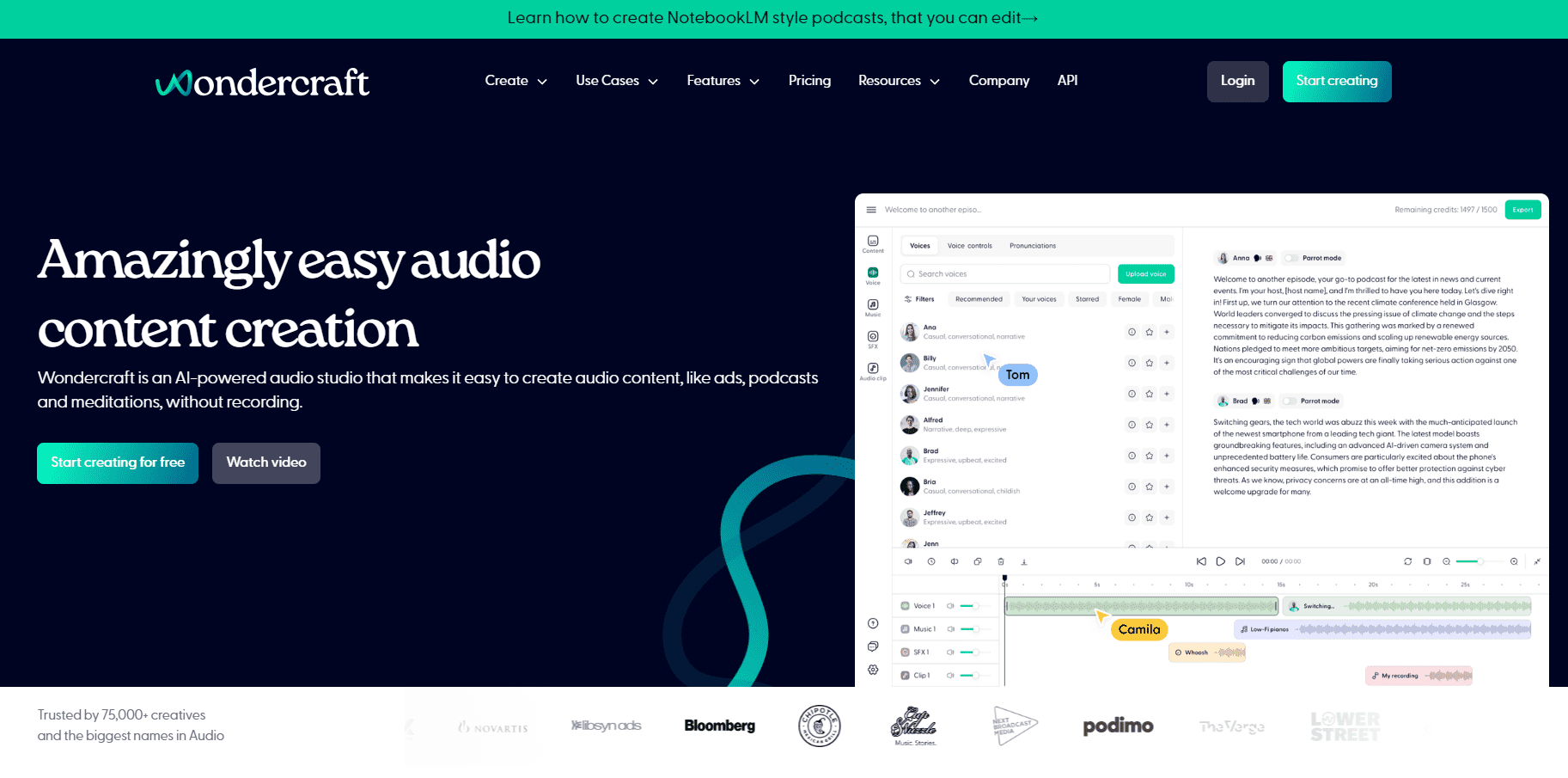Collapse the timeline with the shrink arrows
Image resolution: width=1568 pixels, height=778 pixels.
click(x=1537, y=561)
